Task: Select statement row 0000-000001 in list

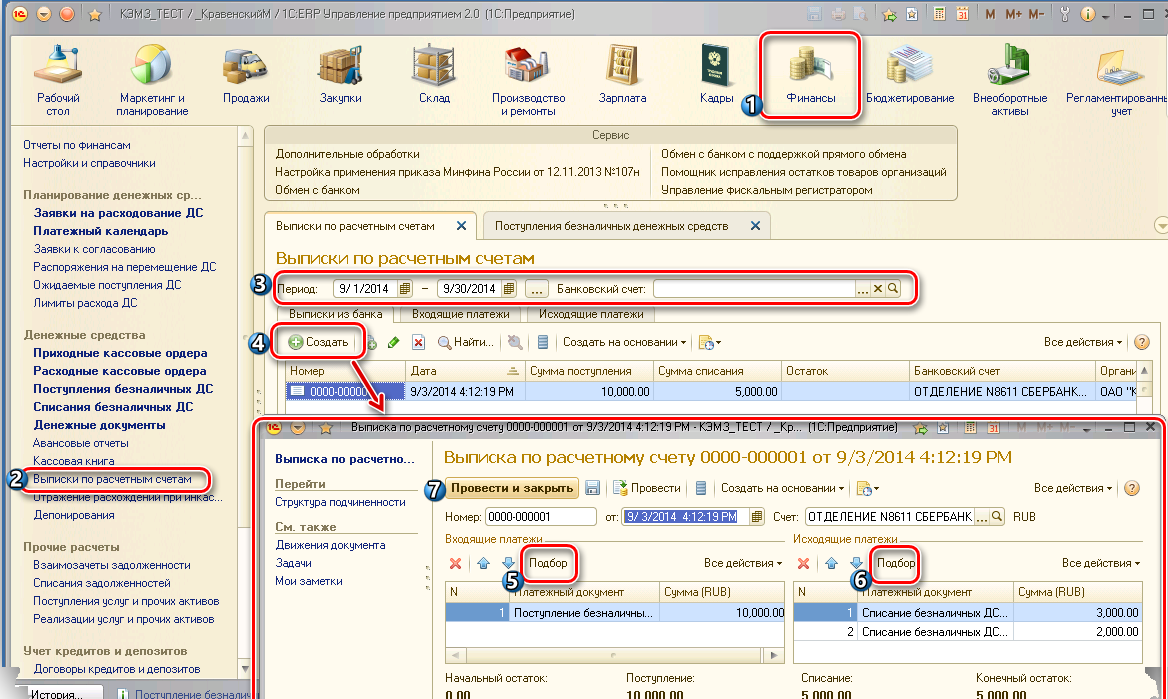Action: [x=711, y=391]
